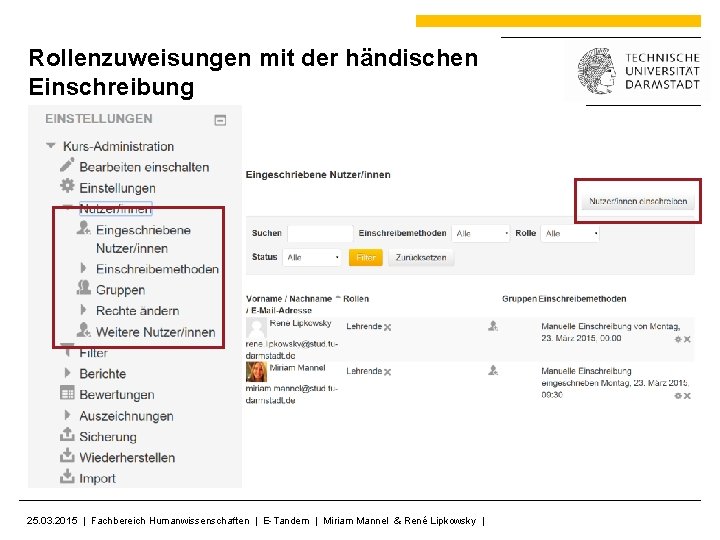Open the Einstellungen course settings link

point(118,188)
